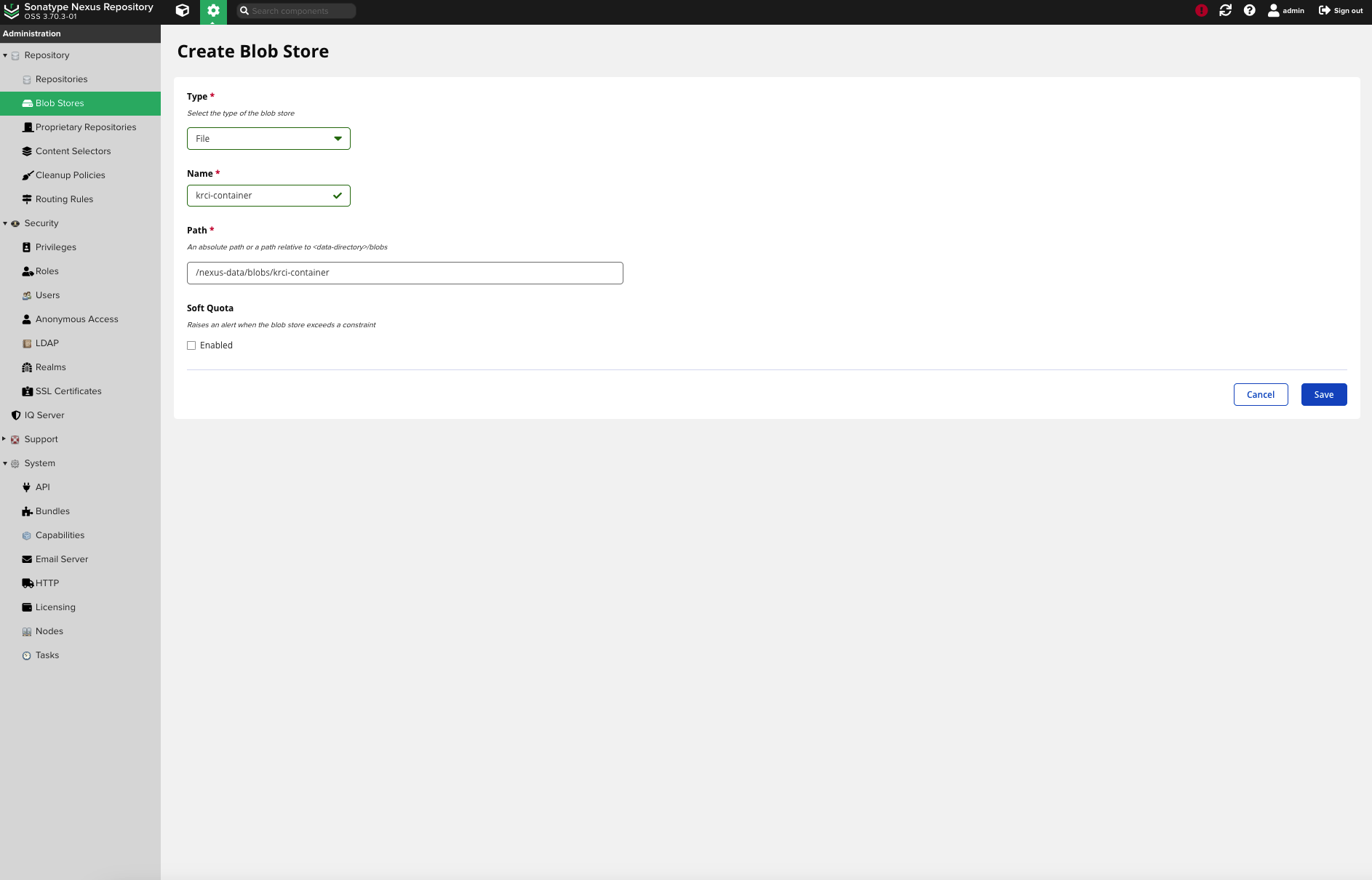Expand the Support section
The width and height of the screenshot is (1372, 880).
click(x=5, y=439)
